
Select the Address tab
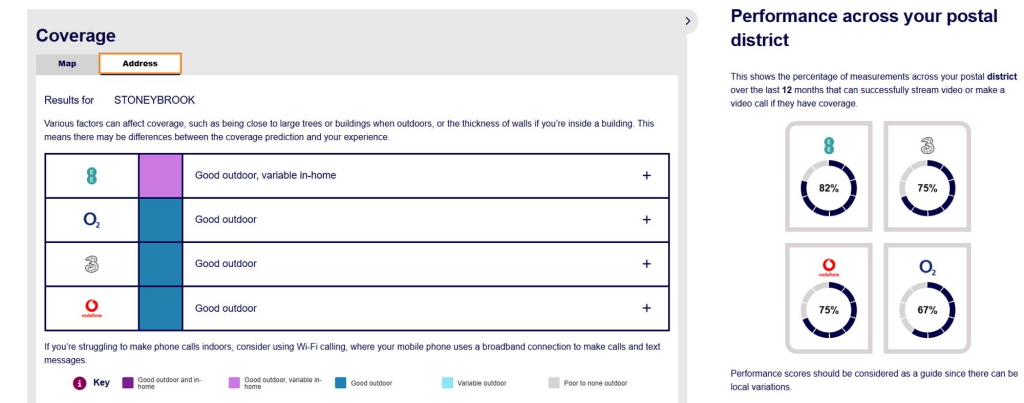140,64
